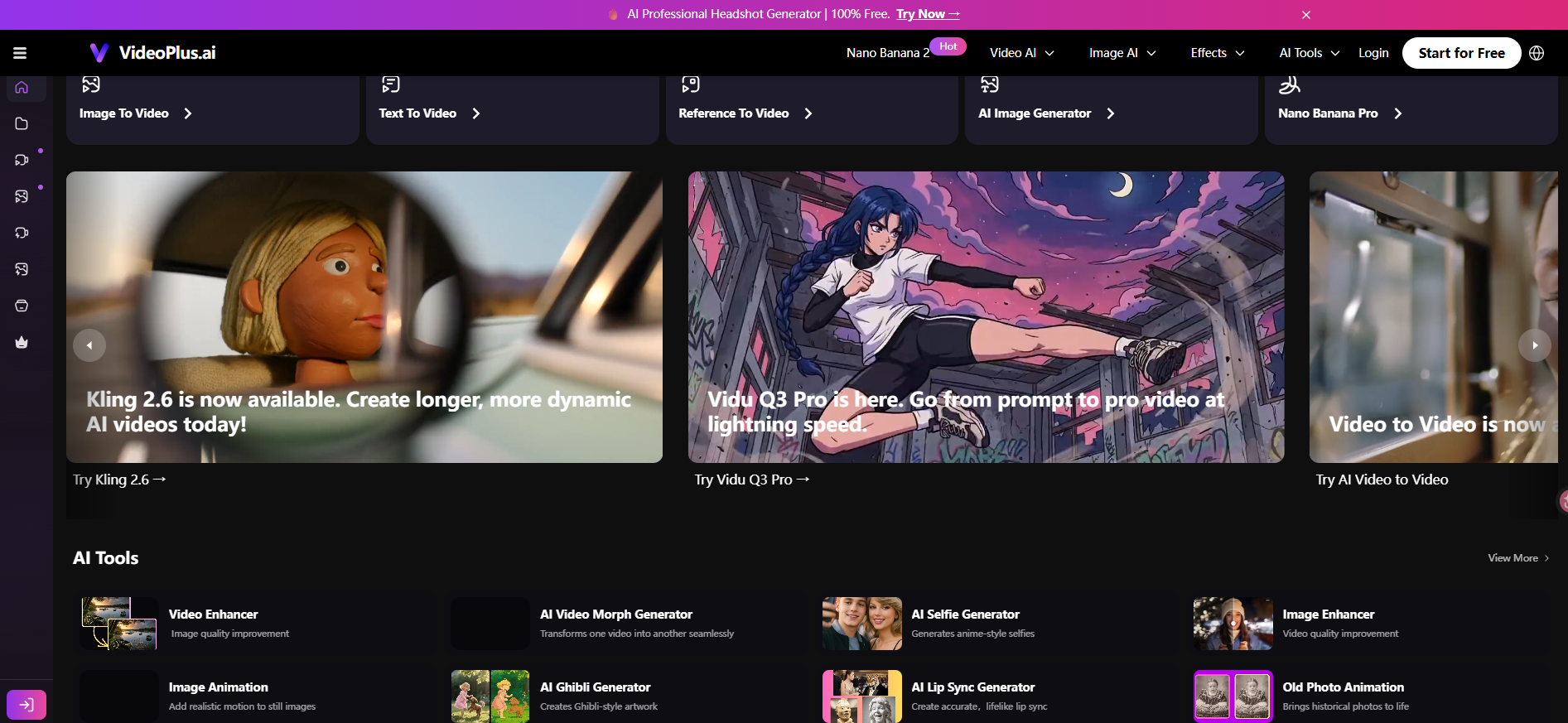Close the top promo banner

coord(1306,15)
